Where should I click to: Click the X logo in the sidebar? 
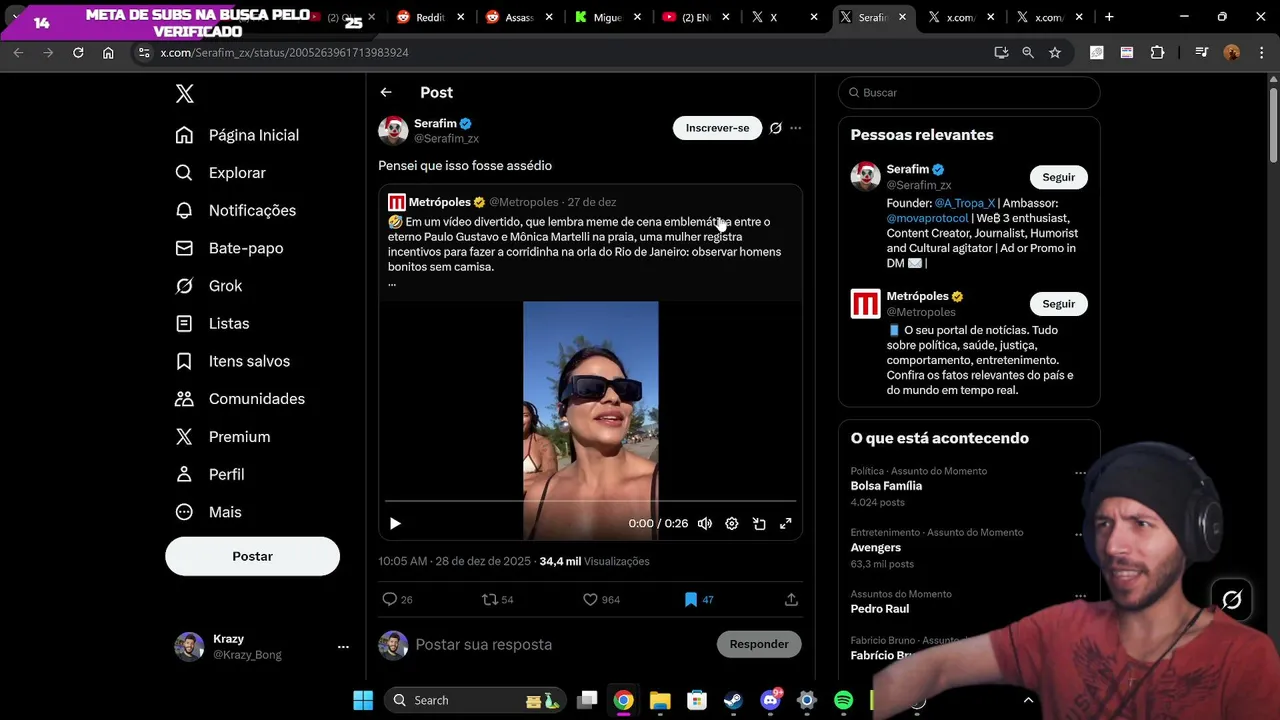click(184, 93)
